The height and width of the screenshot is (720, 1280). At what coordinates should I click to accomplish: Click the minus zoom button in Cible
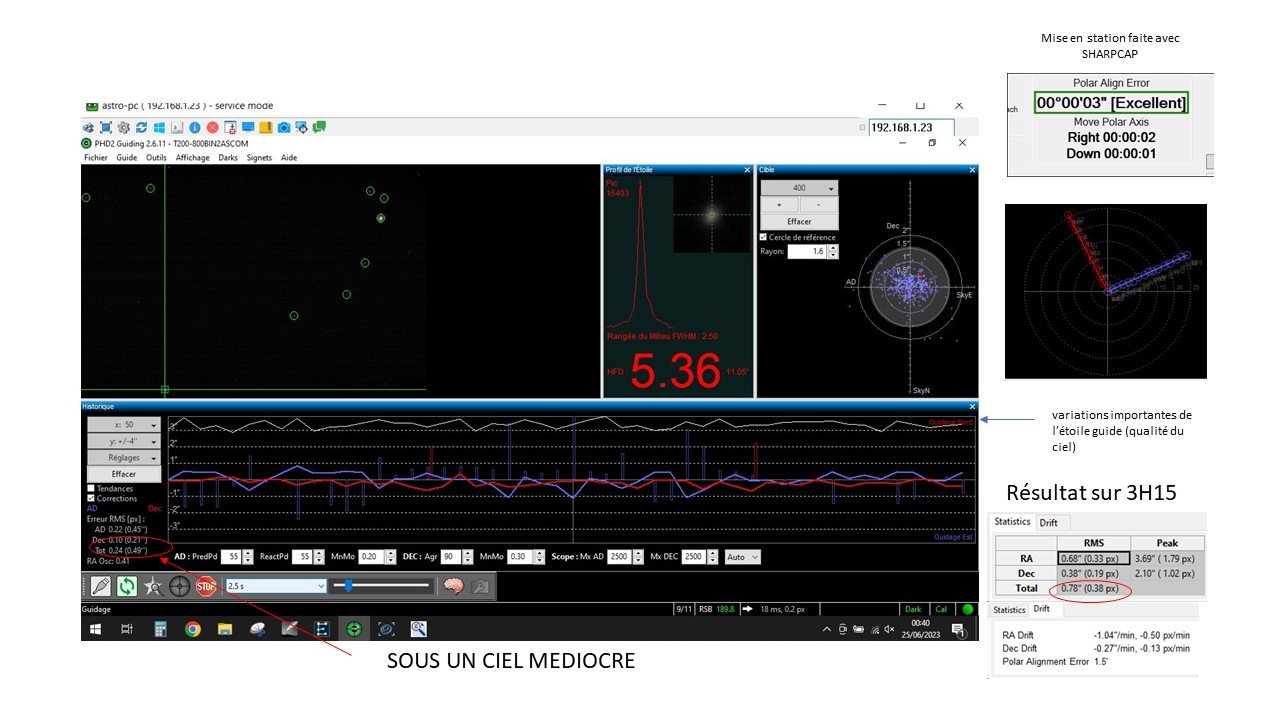819,204
